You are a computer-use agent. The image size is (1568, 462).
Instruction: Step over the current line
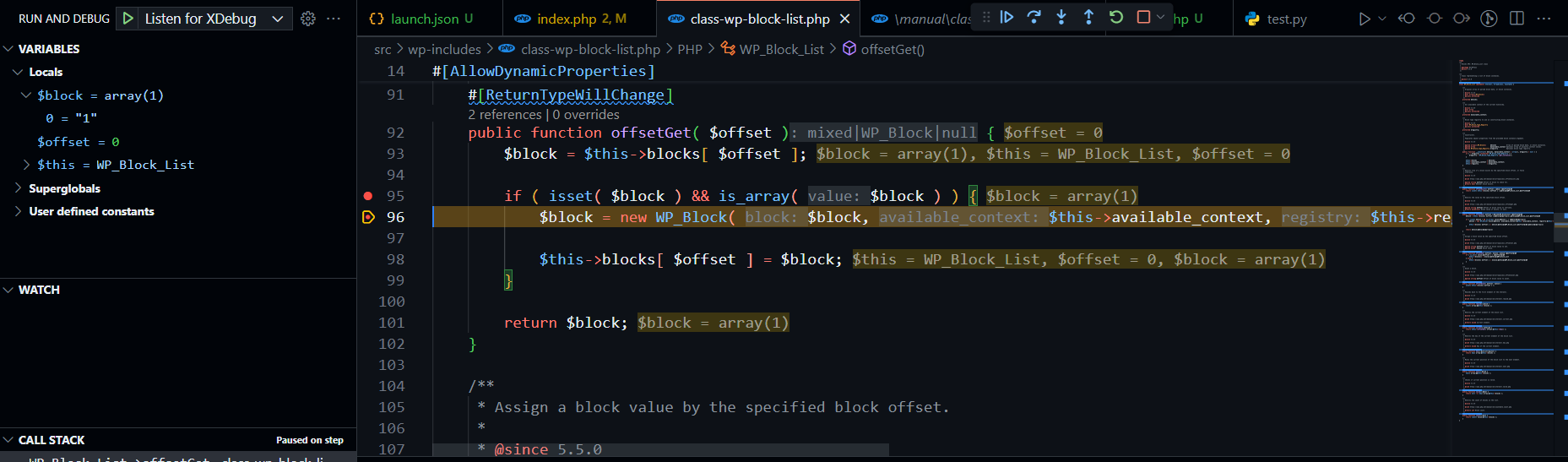1034,17
